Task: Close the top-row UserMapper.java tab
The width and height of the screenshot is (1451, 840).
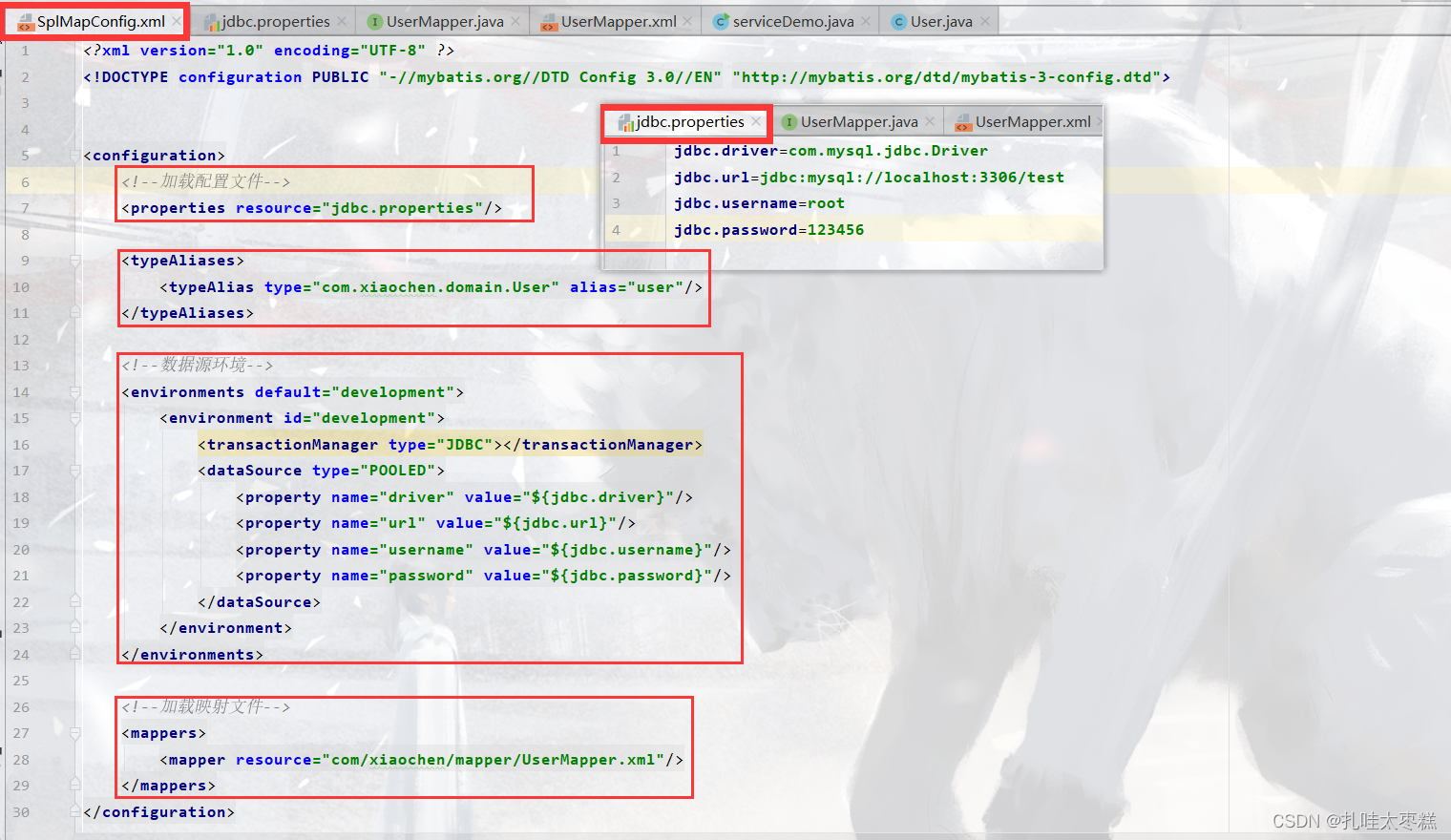Action: (x=515, y=21)
